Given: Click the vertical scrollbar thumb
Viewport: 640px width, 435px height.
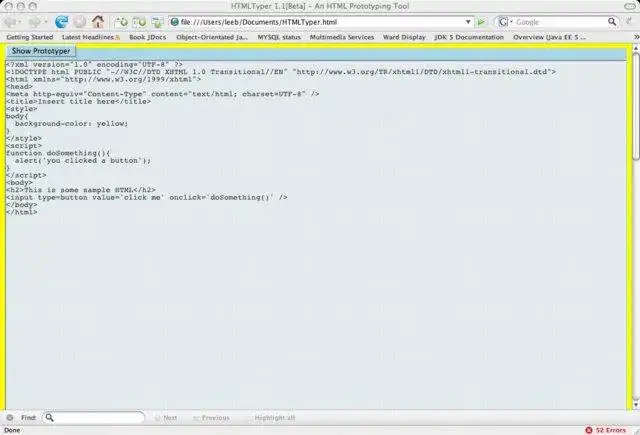Looking at the screenshot, I should (x=636, y=107).
